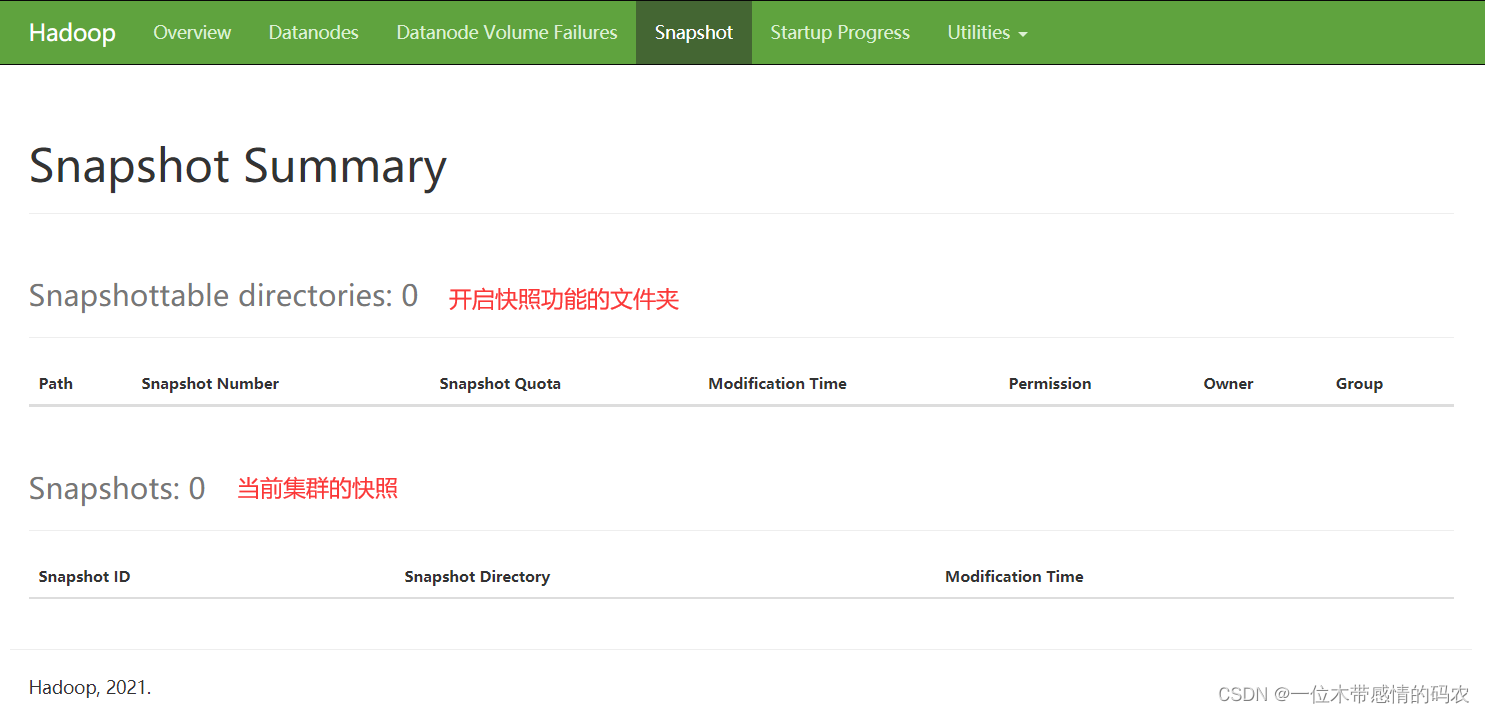Switch to Startup Progress tab
Image resolution: width=1485 pixels, height=713 pixels.
(x=840, y=33)
